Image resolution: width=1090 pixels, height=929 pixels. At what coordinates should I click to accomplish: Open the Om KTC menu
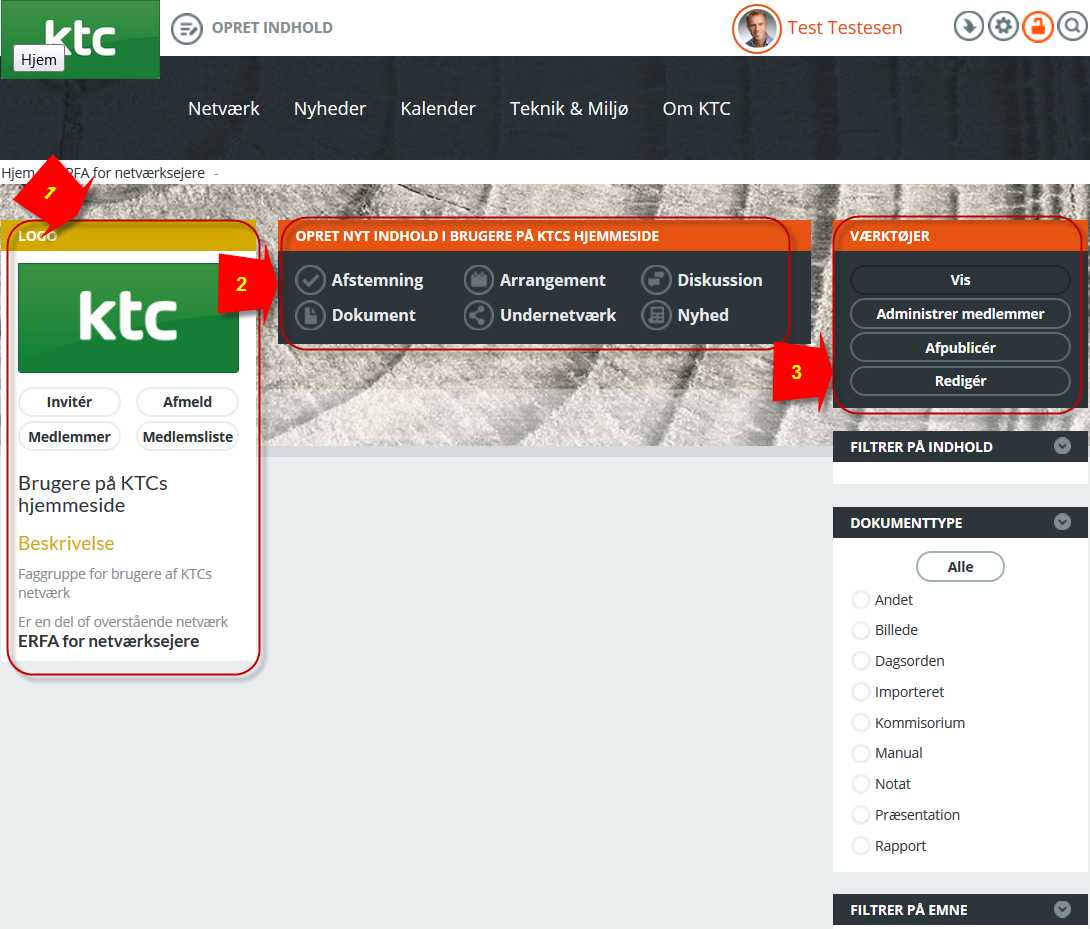(697, 108)
